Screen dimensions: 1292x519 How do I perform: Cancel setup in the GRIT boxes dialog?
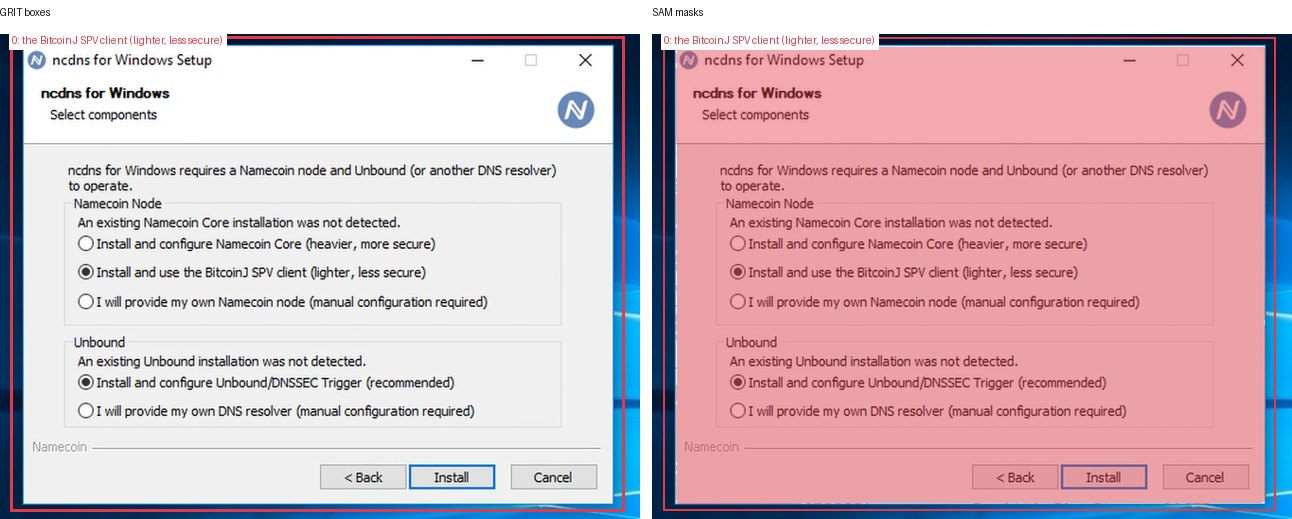click(x=553, y=477)
